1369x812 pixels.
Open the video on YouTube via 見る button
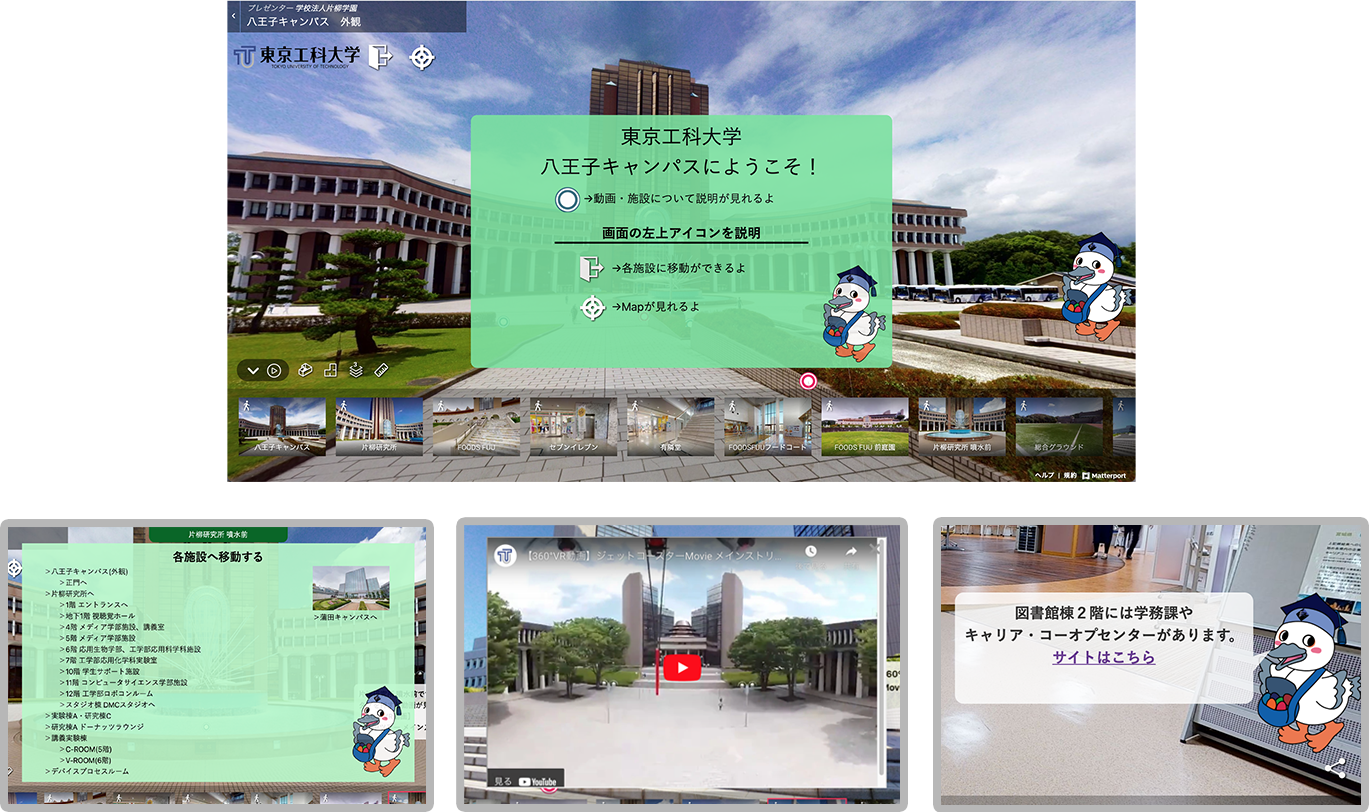coord(526,780)
